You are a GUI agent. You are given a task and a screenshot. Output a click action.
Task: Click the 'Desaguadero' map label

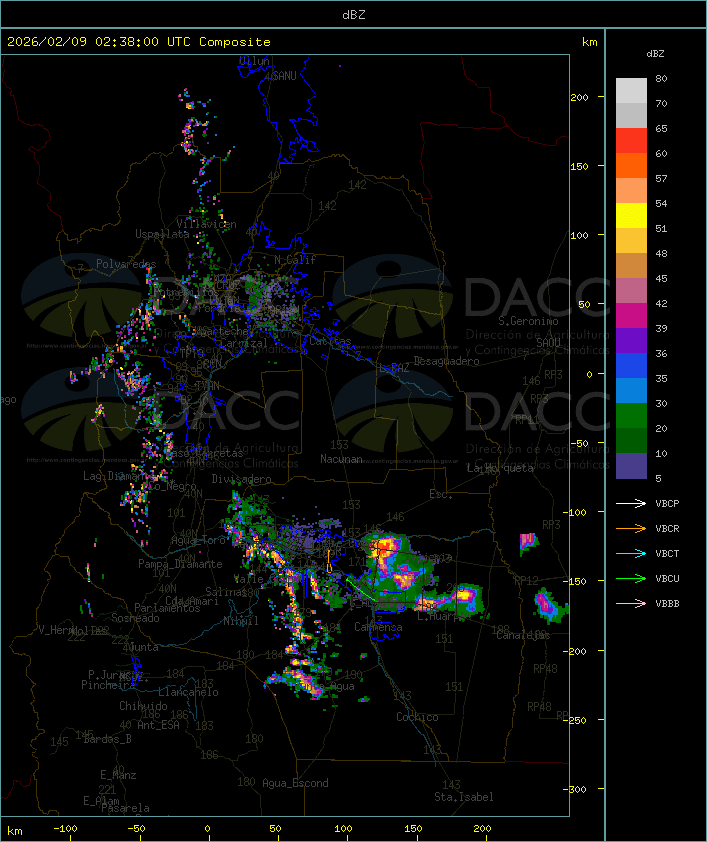[x=446, y=361]
